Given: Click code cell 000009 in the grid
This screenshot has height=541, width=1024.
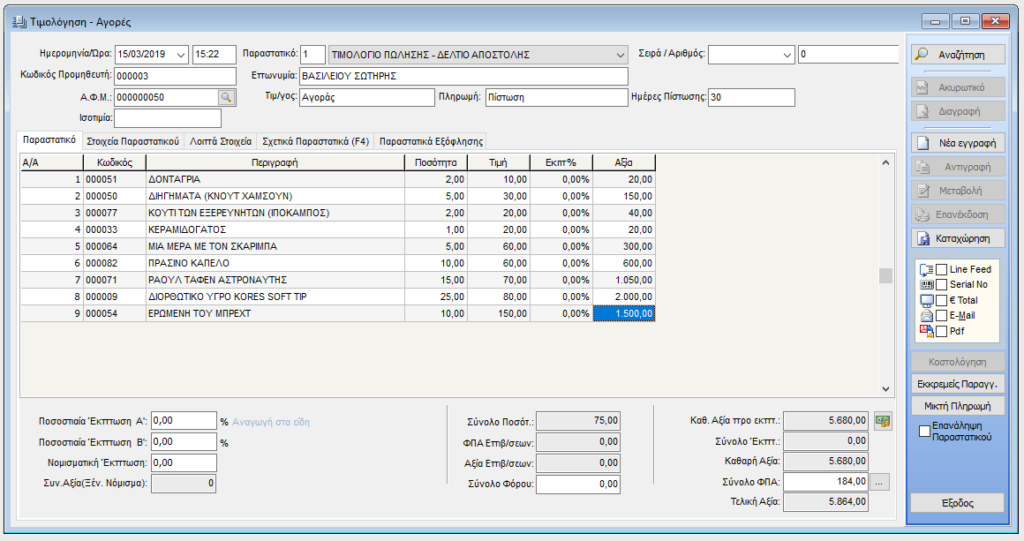Looking at the screenshot, I should [114, 297].
